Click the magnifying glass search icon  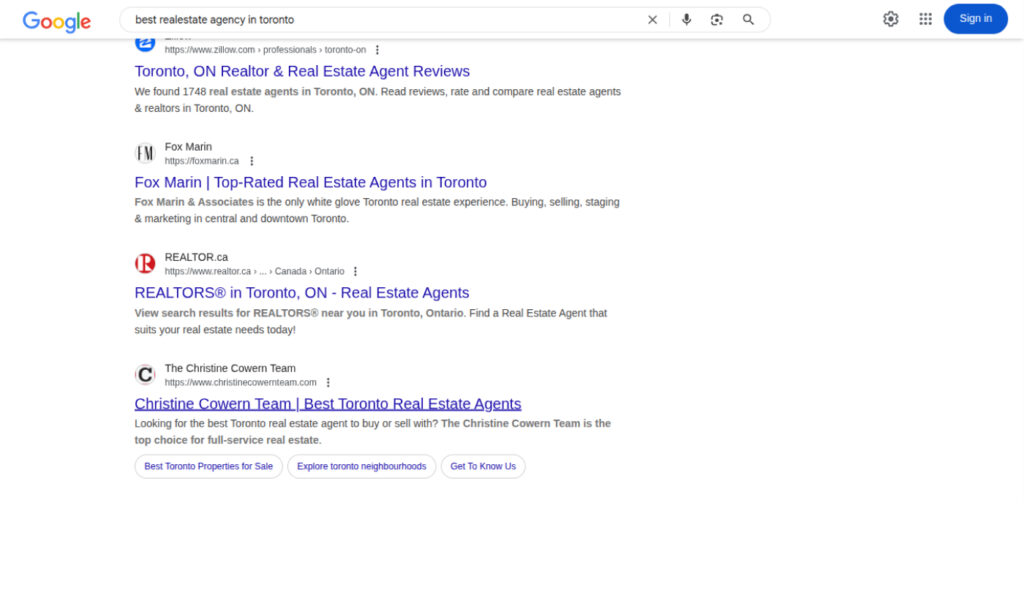click(x=748, y=20)
